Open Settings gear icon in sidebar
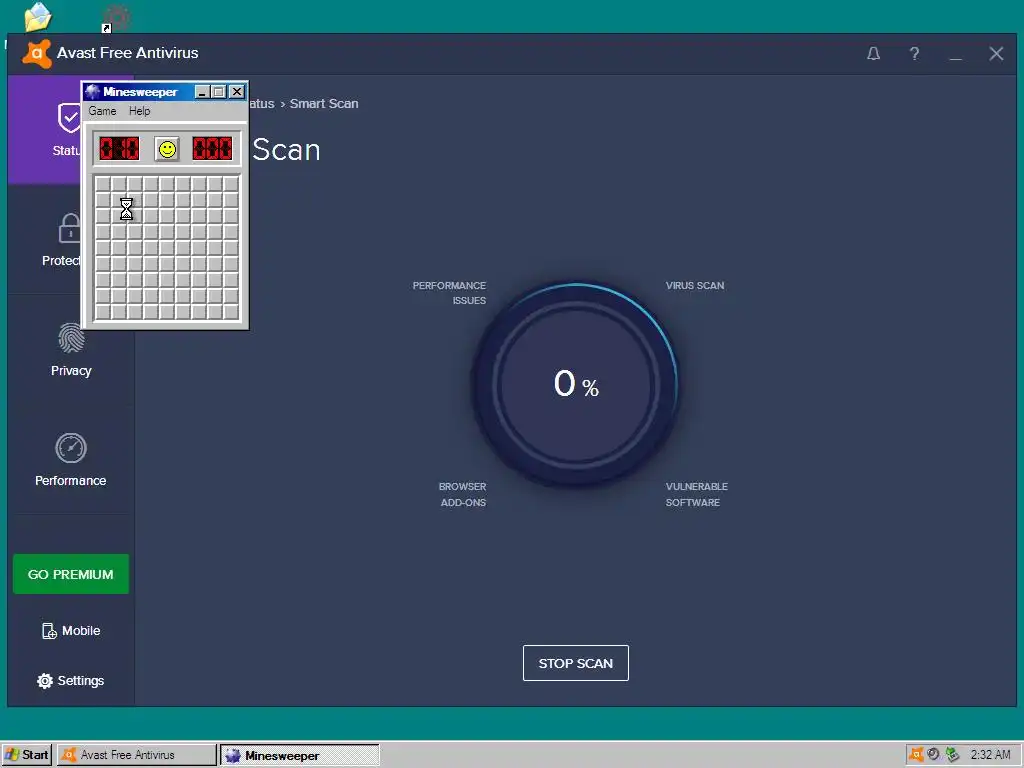Screen dimensions: 1024x768 44,681
